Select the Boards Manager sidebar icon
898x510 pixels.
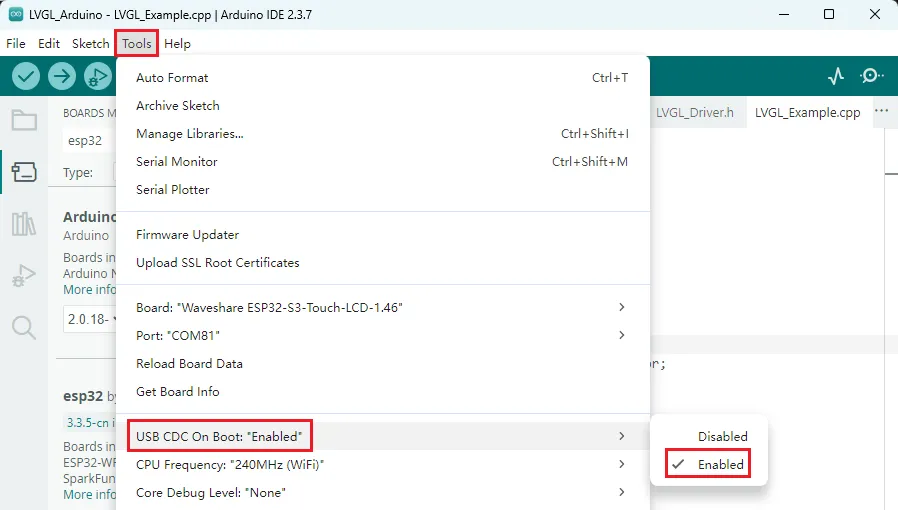point(24,172)
